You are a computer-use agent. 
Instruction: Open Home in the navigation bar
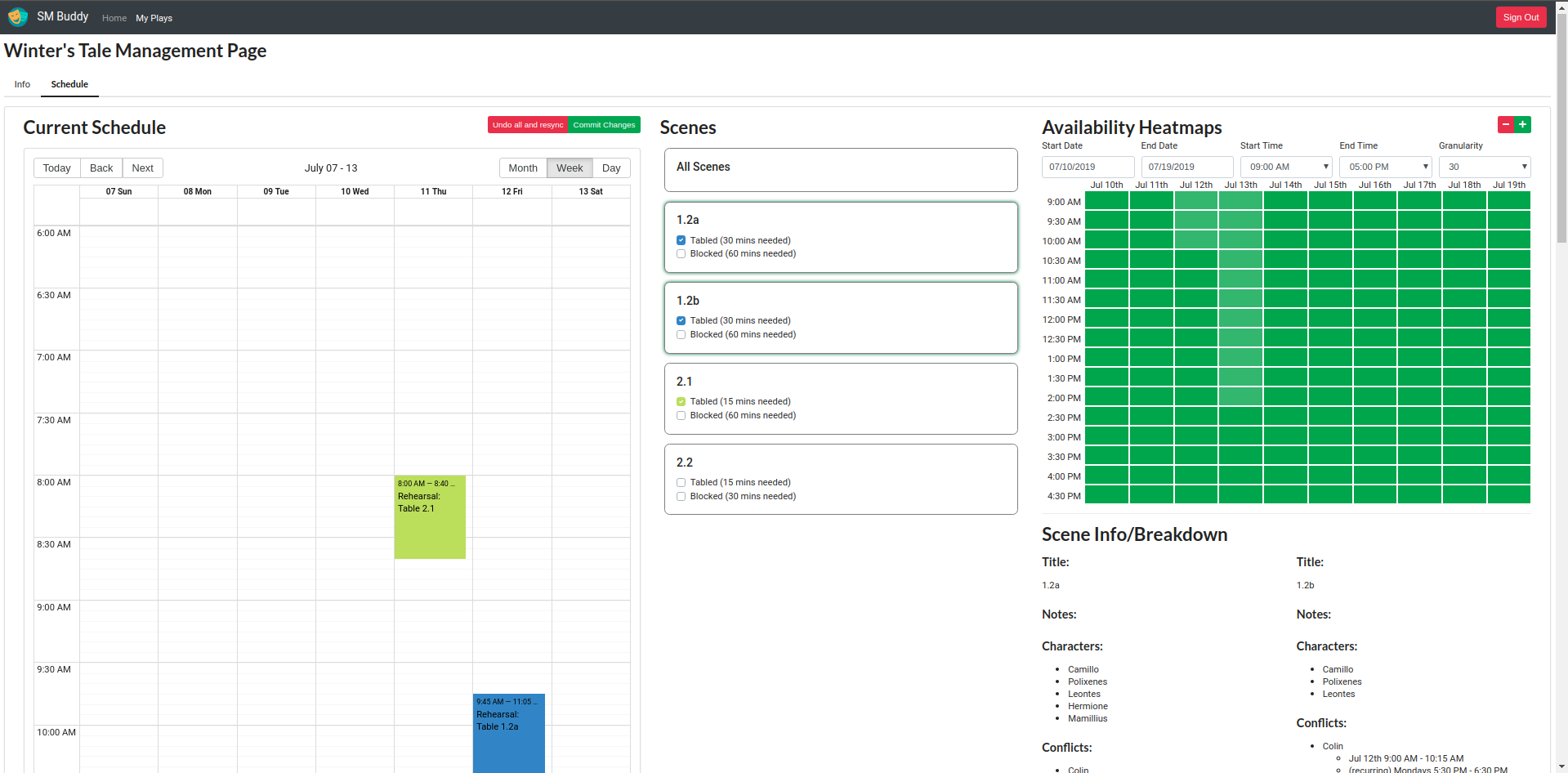(114, 18)
